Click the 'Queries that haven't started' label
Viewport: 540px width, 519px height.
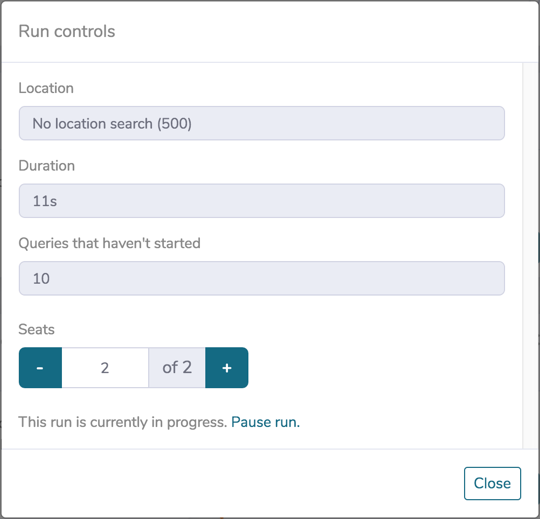(110, 243)
